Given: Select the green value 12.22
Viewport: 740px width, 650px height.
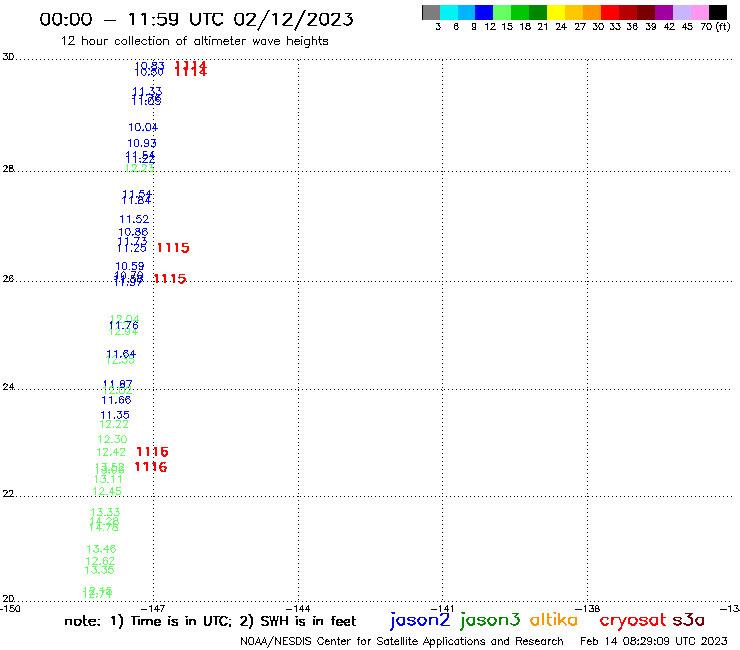Looking at the screenshot, I should click(114, 424).
